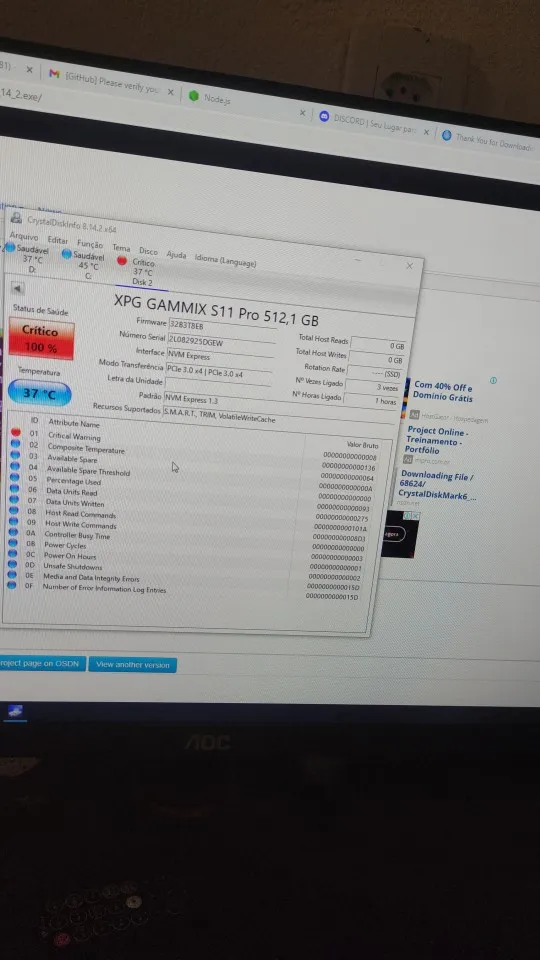Click the View another version button
Image resolution: width=540 pixels, height=960 pixels.
[x=132, y=664]
